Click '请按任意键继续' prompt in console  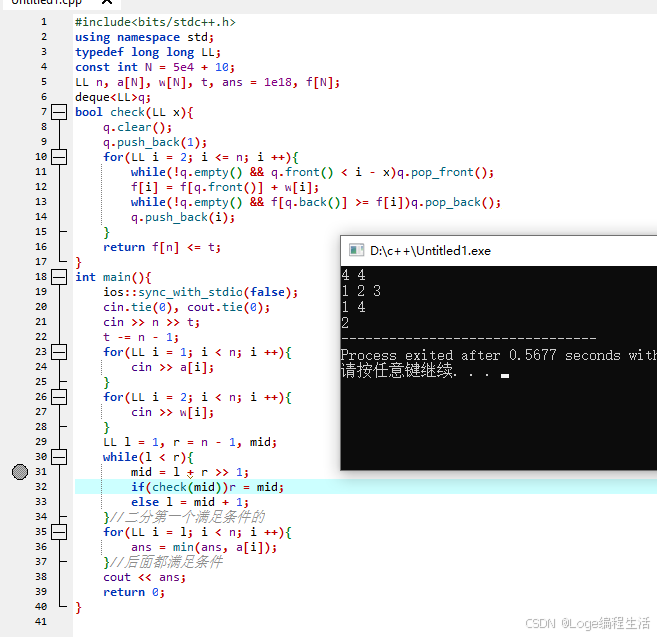coord(396,371)
